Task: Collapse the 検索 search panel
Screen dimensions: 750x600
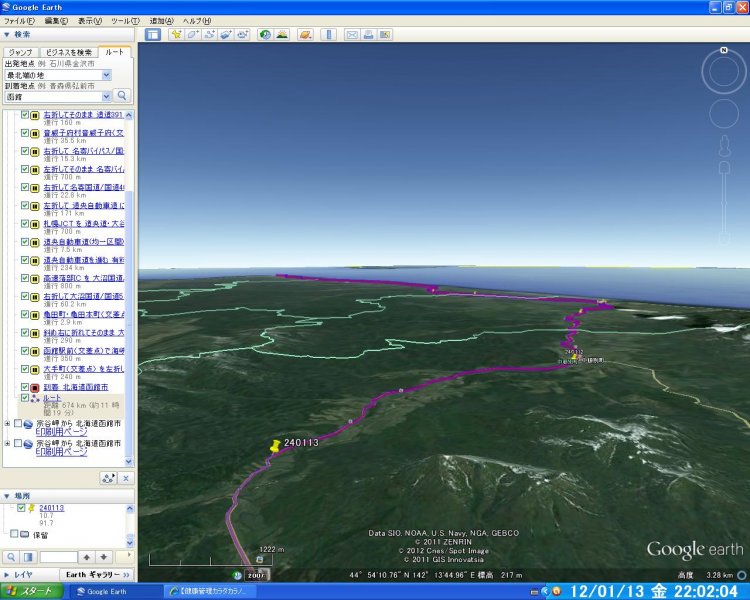Action: (7, 34)
